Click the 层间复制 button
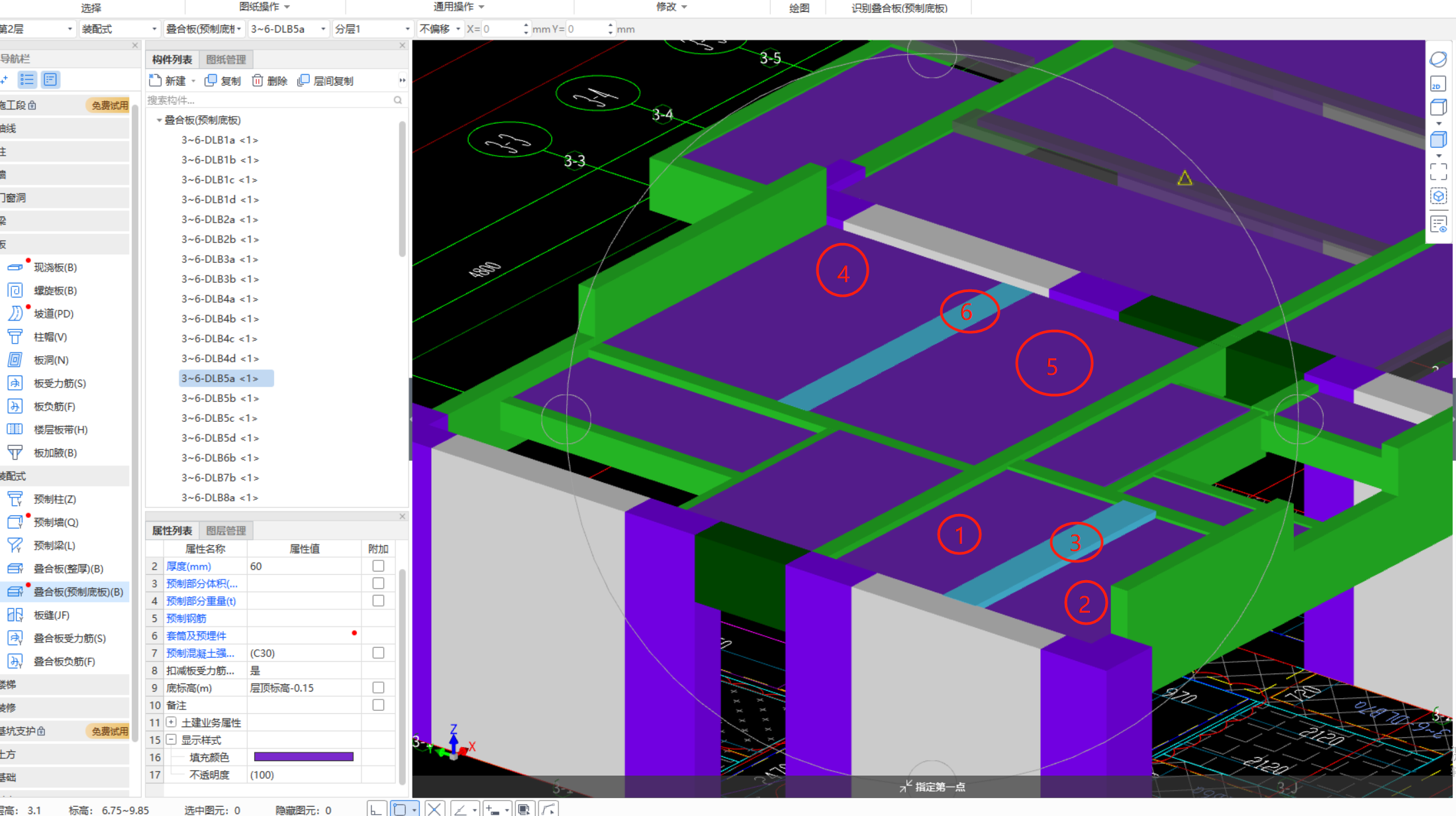 [326, 81]
